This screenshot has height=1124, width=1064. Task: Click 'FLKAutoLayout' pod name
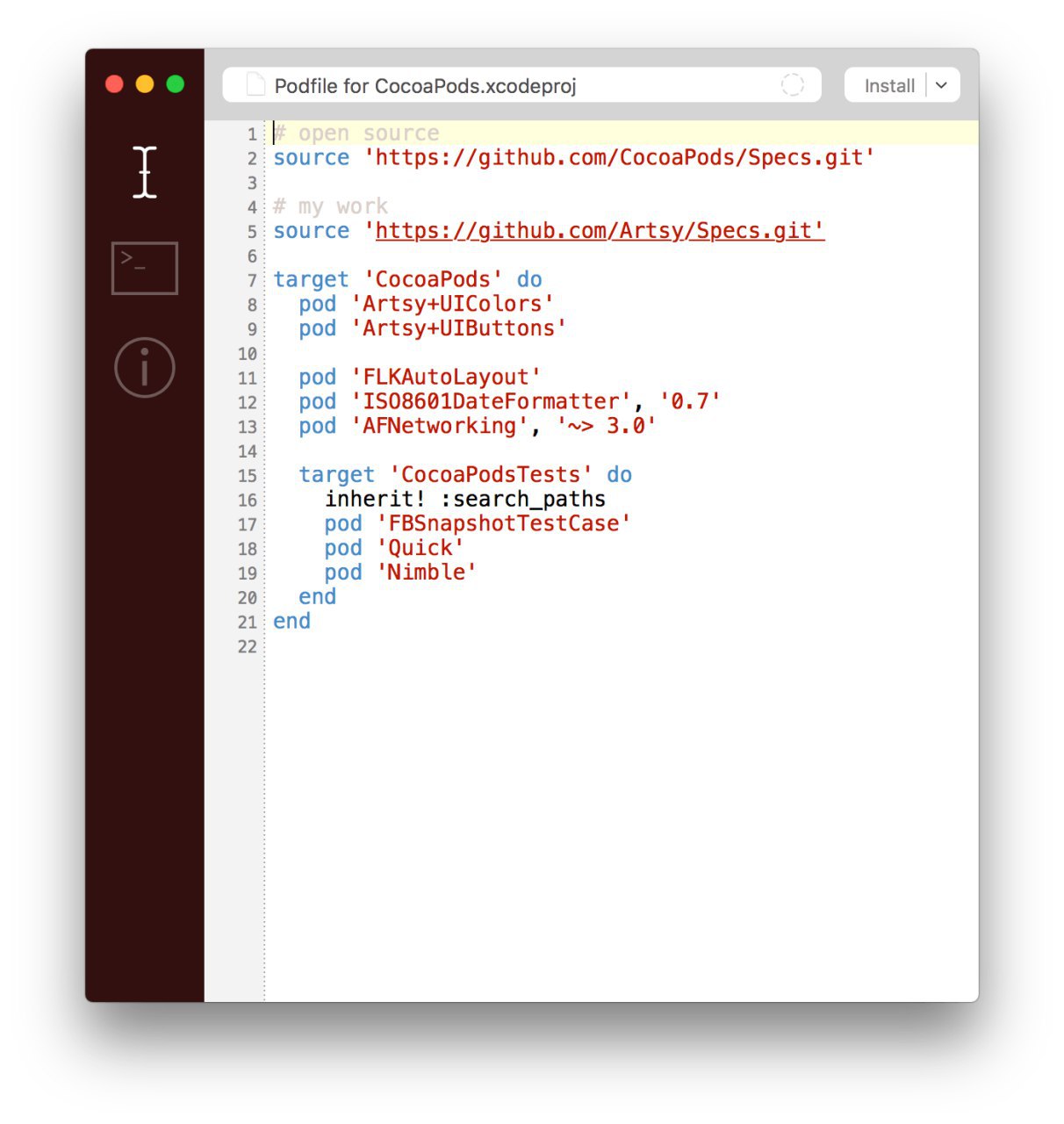click(x=446, y=378)
